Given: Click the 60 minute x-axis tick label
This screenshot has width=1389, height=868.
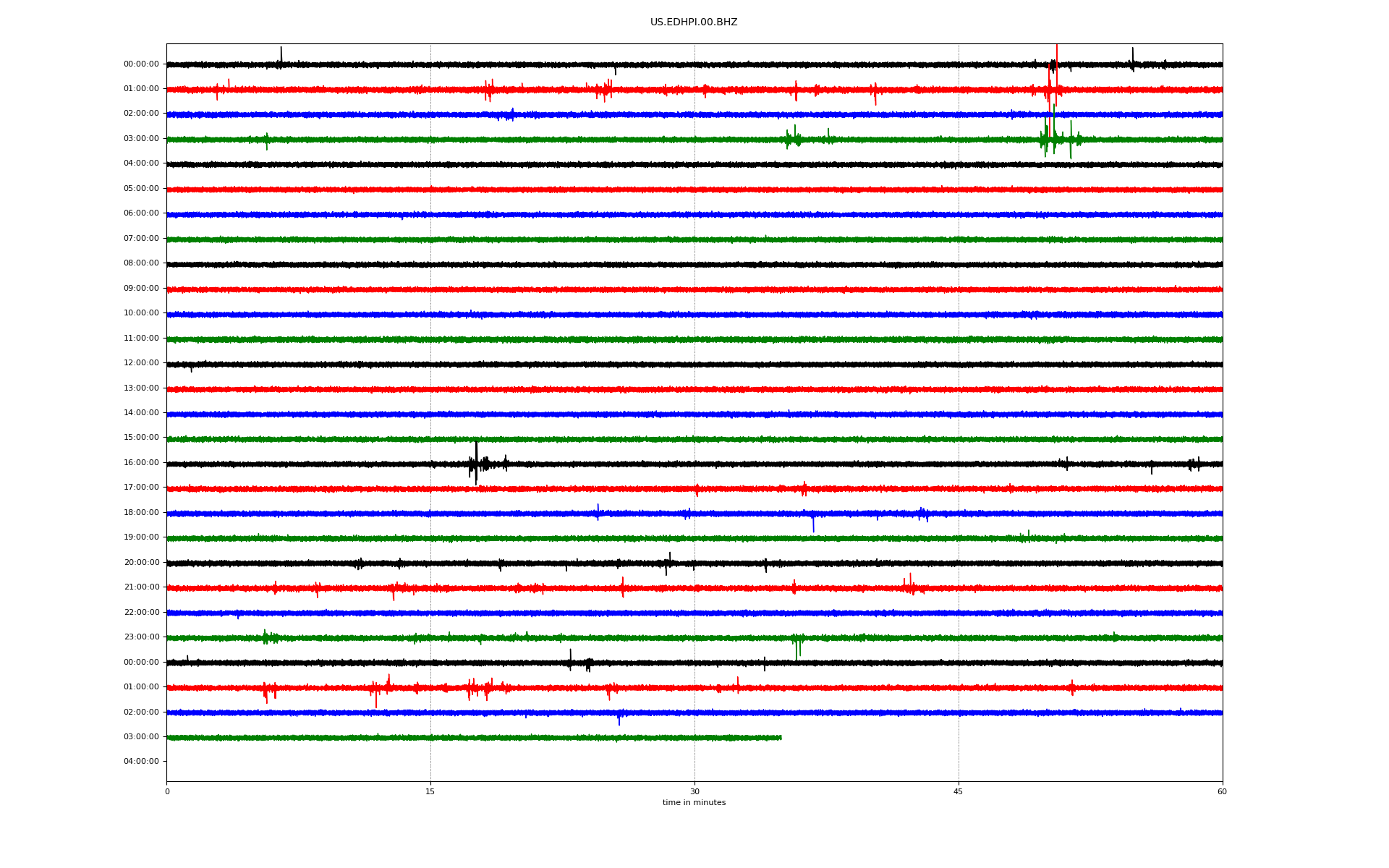Looking at the screenshot, I should click(x=1221, y=791).
